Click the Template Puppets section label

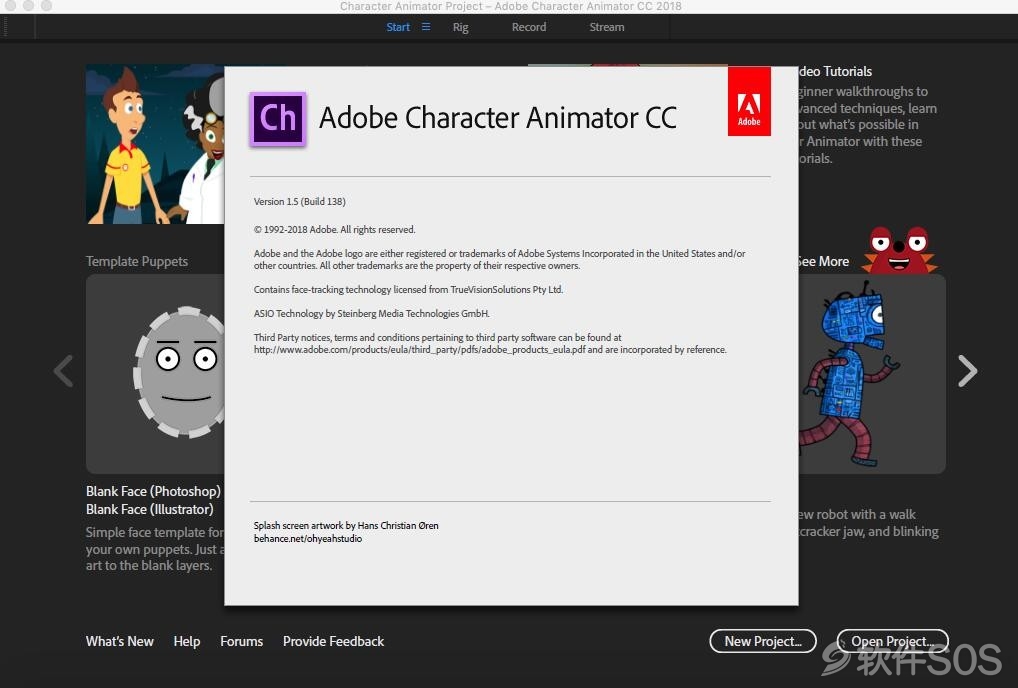pos(137,261)
